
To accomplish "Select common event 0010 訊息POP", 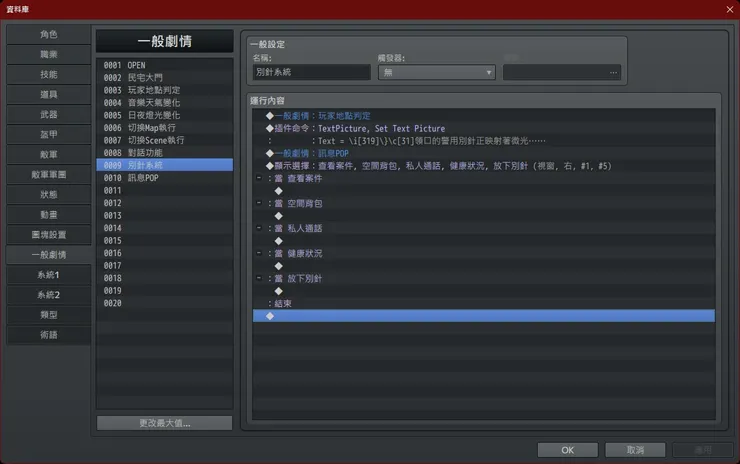I will click(165, 177).
